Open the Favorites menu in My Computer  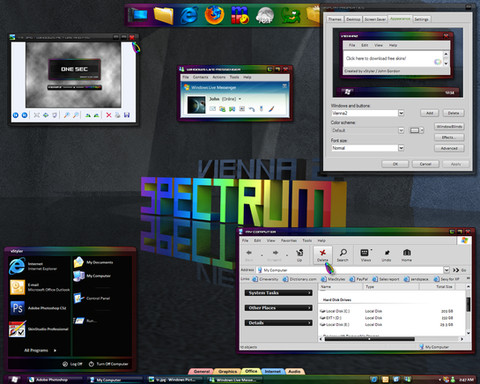click(x=289, y=240)
